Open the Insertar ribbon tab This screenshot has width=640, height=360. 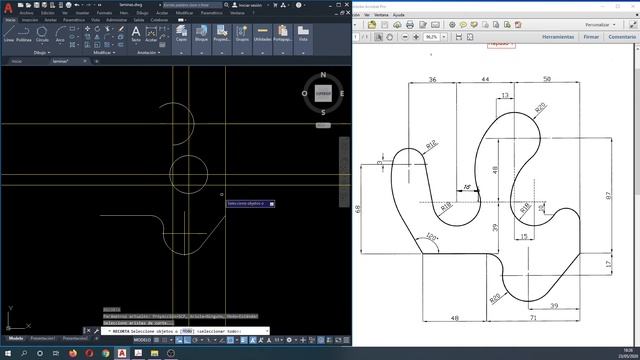[29, 20]
